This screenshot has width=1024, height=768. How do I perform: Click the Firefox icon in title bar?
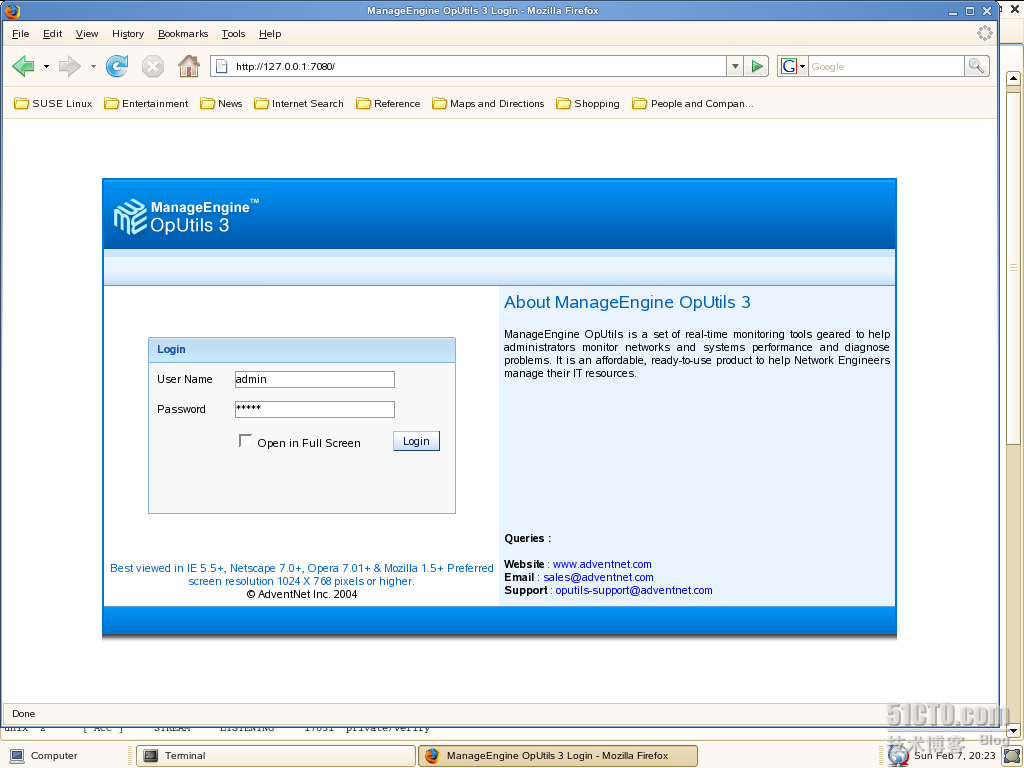12,10
